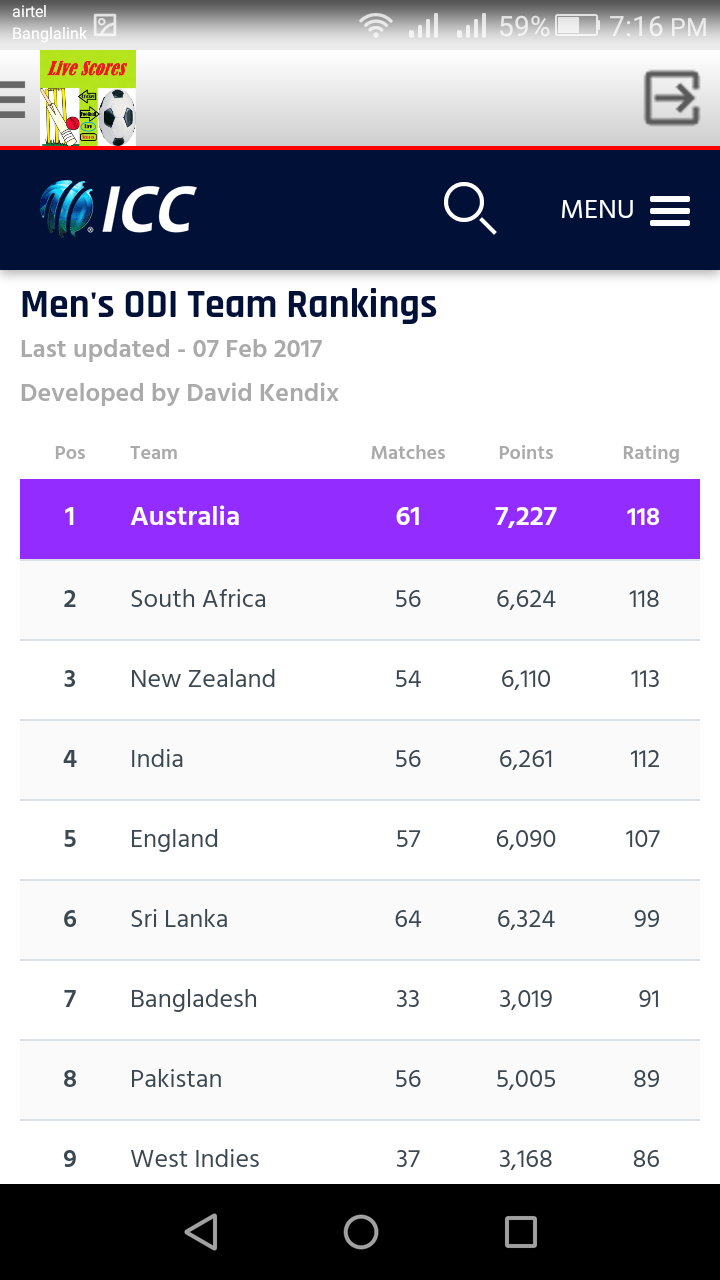Viewport: 720px width, 1280px height.
Task: Select the South Africa team row
Action: [x=359, y=599]
